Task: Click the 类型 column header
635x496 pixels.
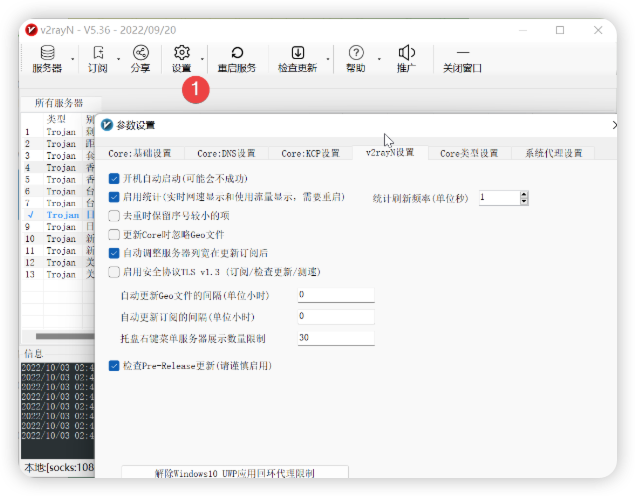Action: (56, 119)
